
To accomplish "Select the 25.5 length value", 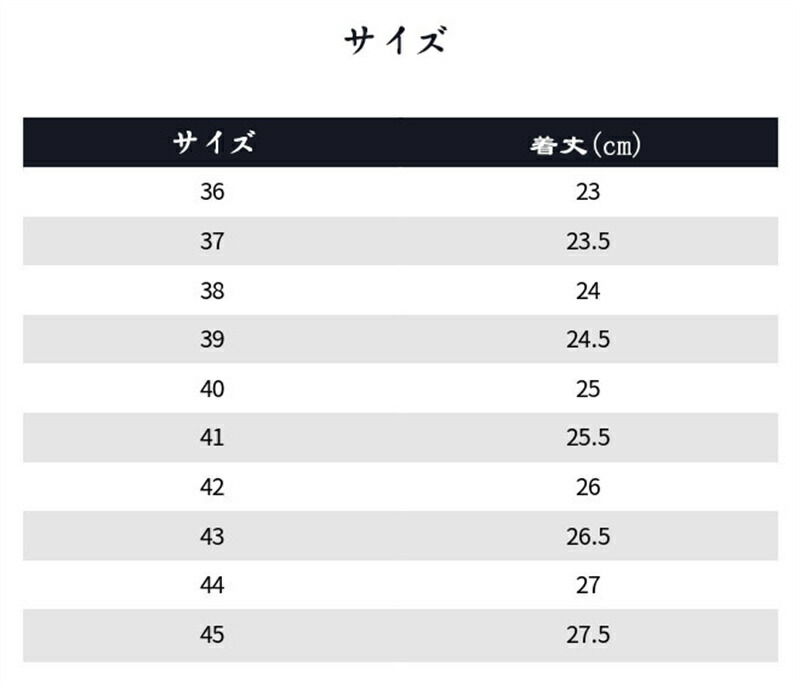I will click(x=588, y=438).
